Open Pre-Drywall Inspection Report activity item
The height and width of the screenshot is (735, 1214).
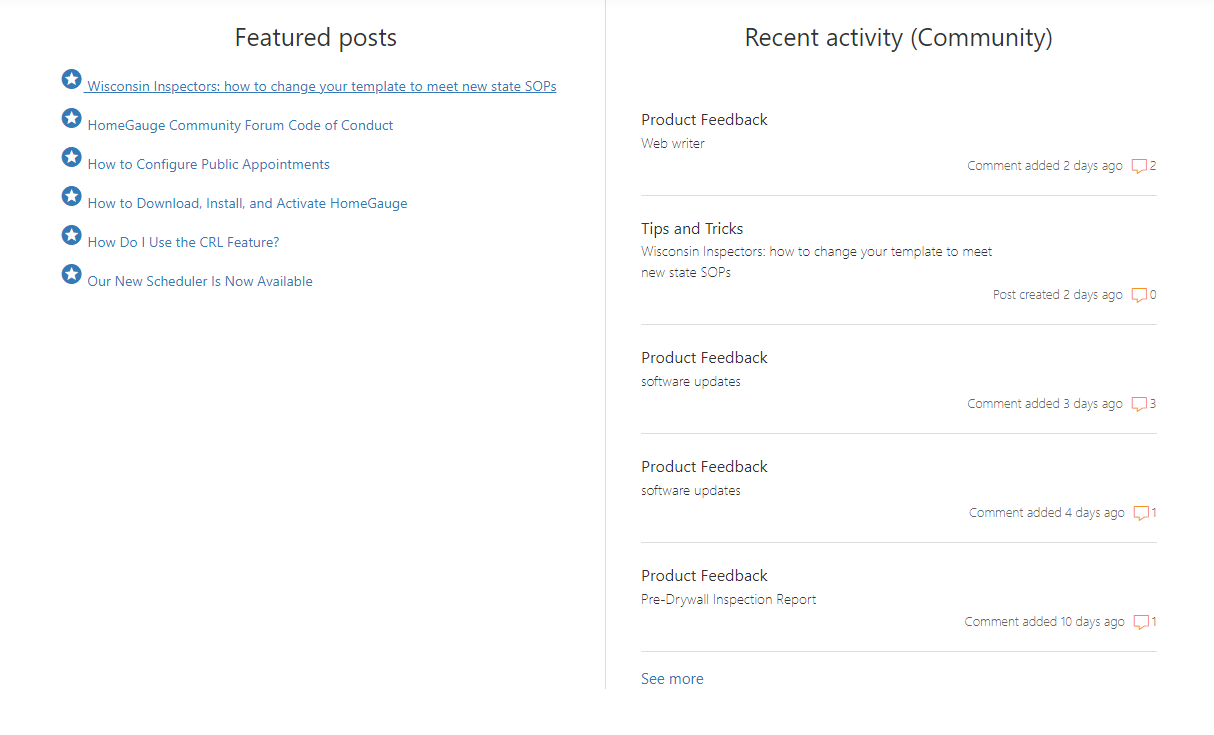pos(728,600)
